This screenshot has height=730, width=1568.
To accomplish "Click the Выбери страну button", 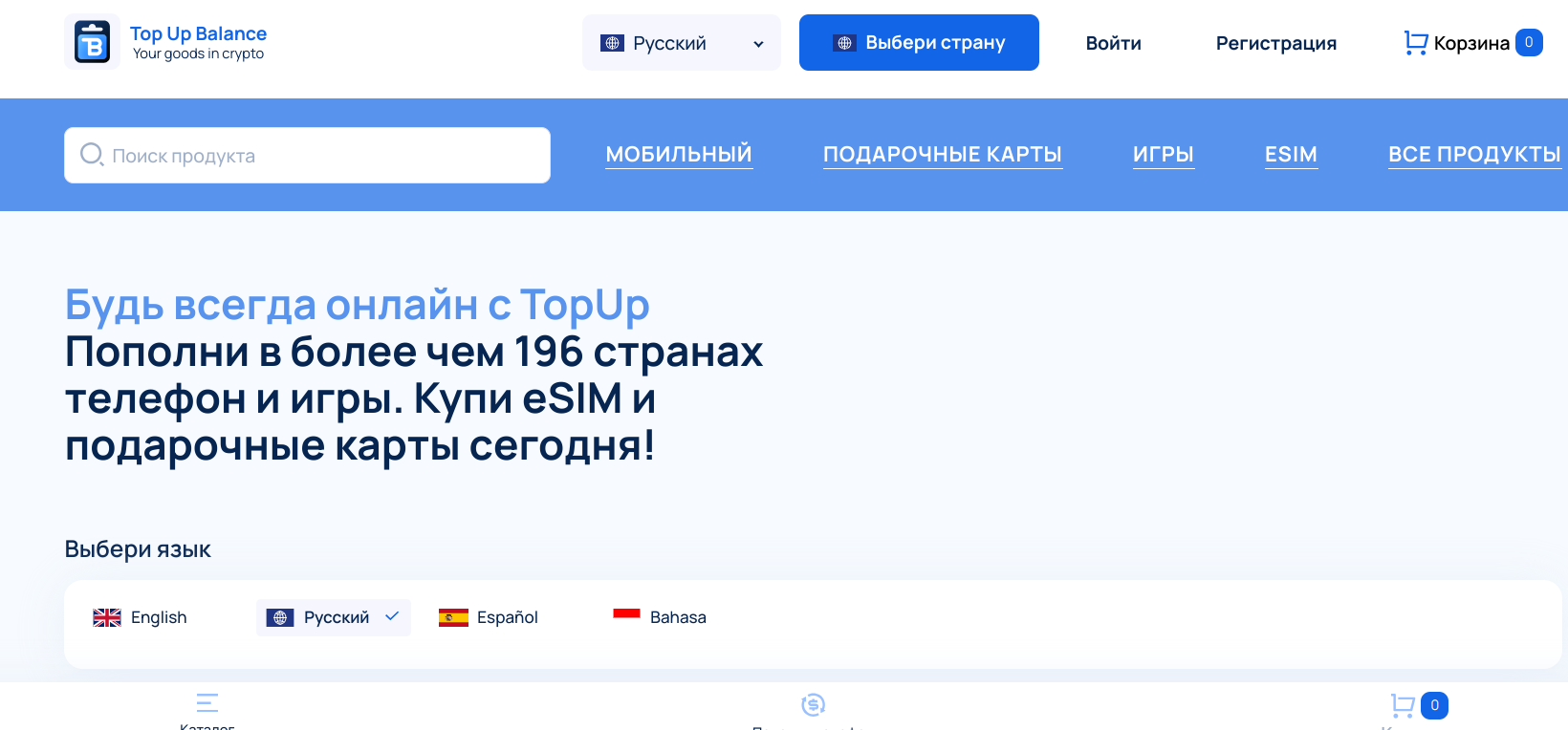I will [x=919, y=43].
